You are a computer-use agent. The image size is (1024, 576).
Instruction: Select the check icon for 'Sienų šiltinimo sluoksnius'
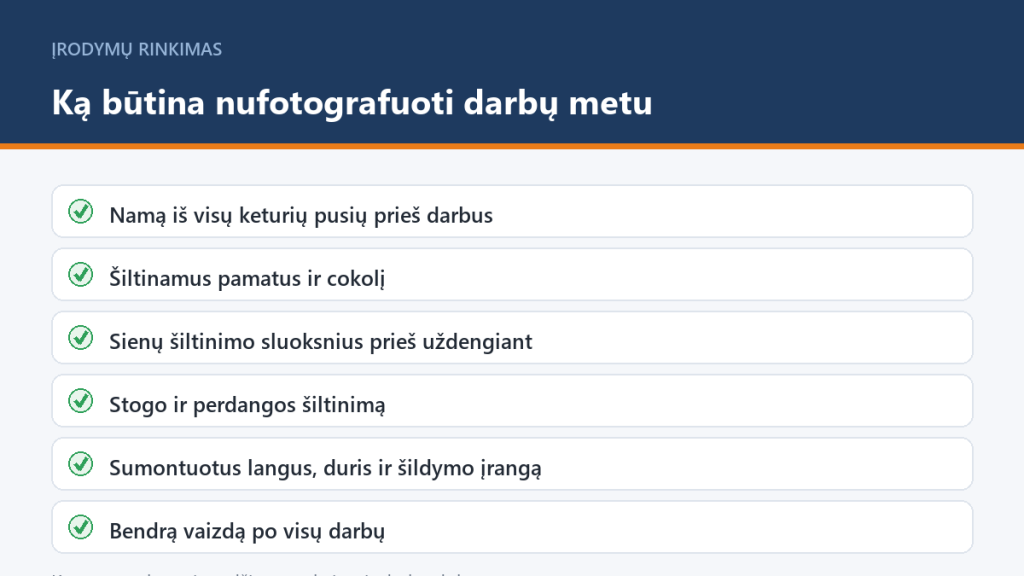80,338
